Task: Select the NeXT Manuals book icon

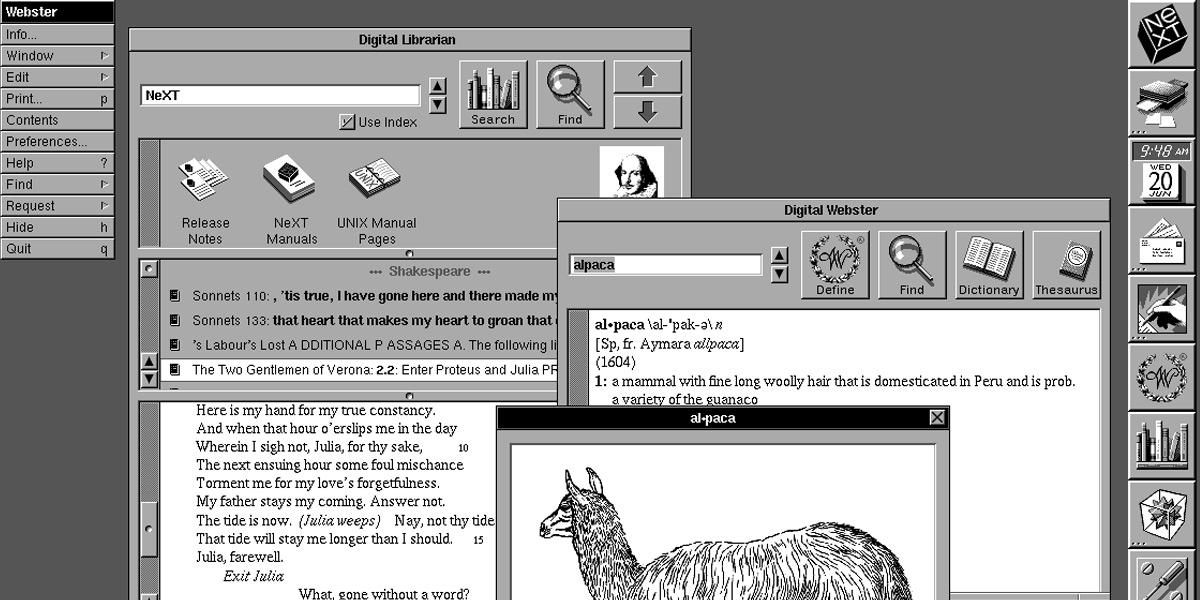Action: pyautogui.click(x=290, y=180)
